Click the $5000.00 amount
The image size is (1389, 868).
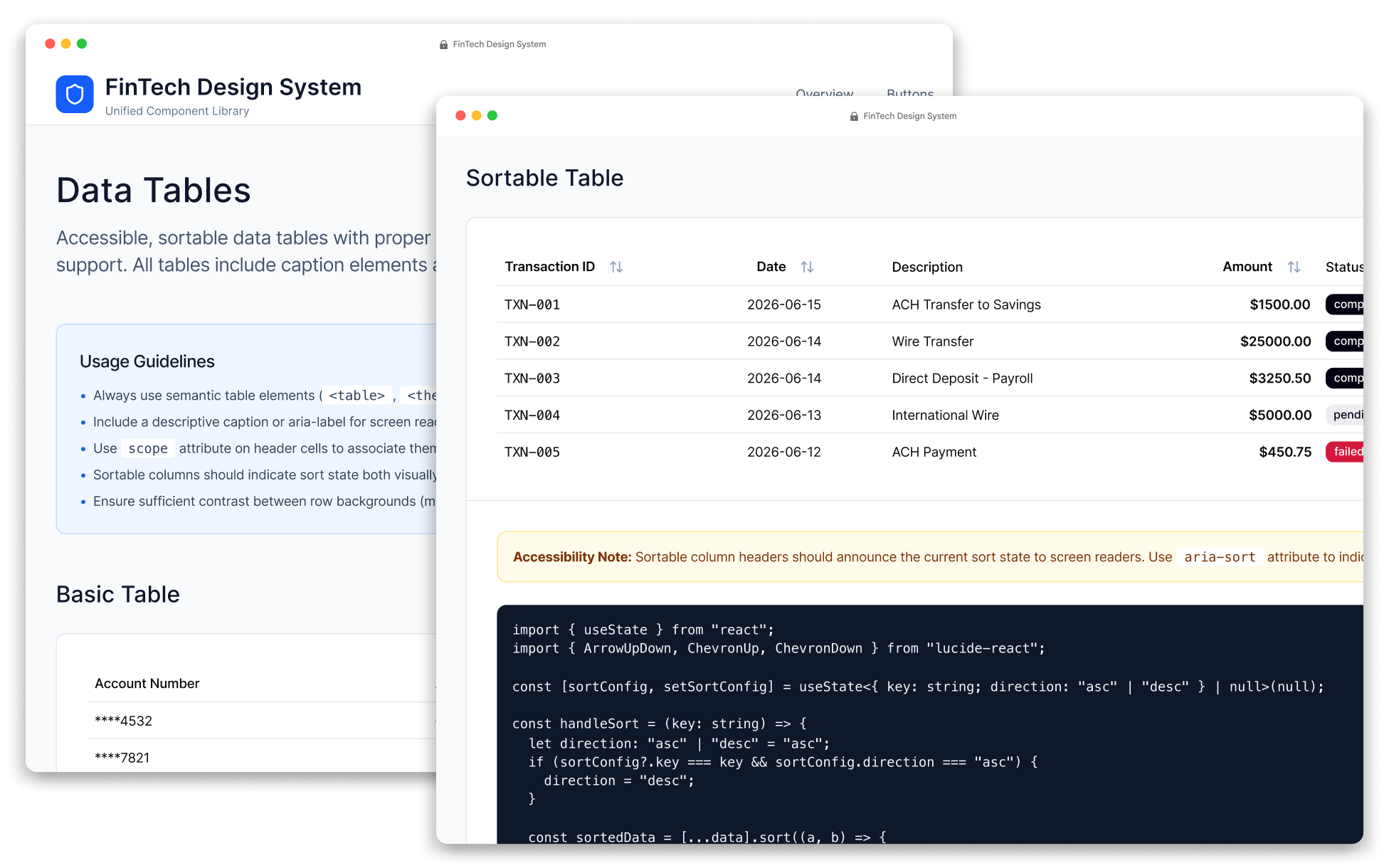(1280, 416)
